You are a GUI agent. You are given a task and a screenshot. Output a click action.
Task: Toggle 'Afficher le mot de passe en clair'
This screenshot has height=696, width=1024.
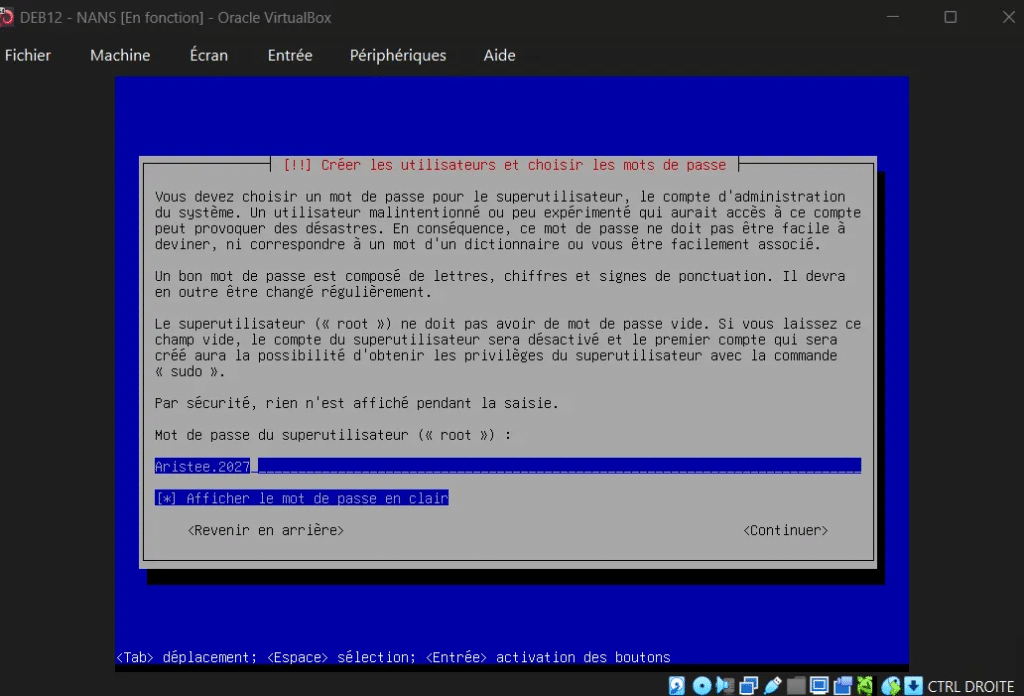click(x=302, y=498)
